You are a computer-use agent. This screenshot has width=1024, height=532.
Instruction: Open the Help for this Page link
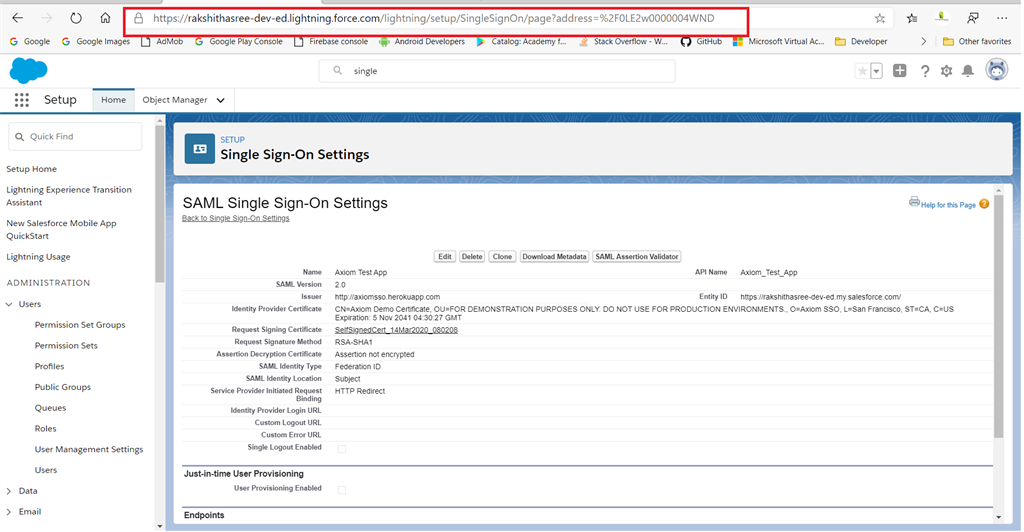(948, 205)
